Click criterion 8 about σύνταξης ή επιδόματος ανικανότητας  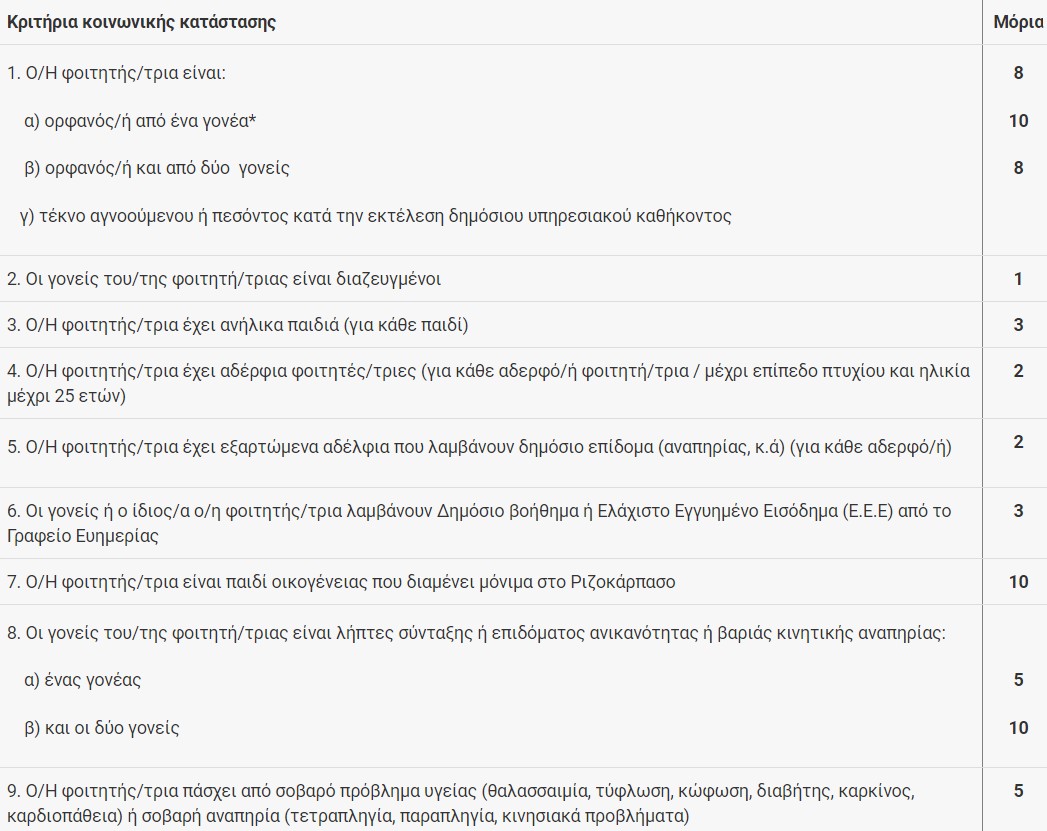pyautogui.click(x=476, y=633)
